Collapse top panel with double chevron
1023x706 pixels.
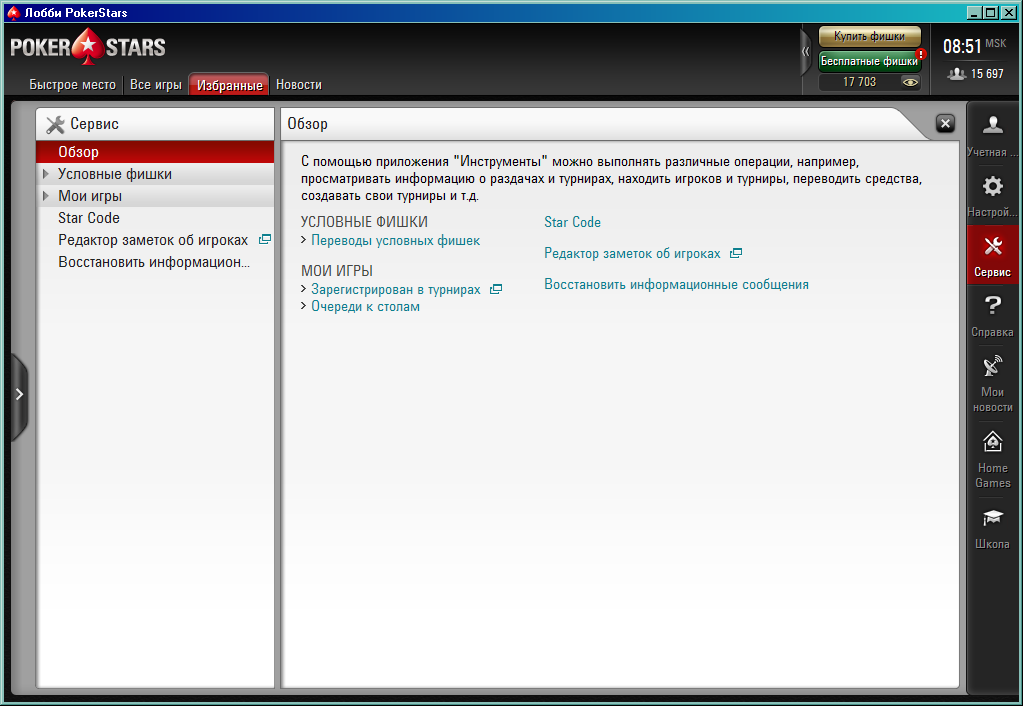tap(806, 51)
